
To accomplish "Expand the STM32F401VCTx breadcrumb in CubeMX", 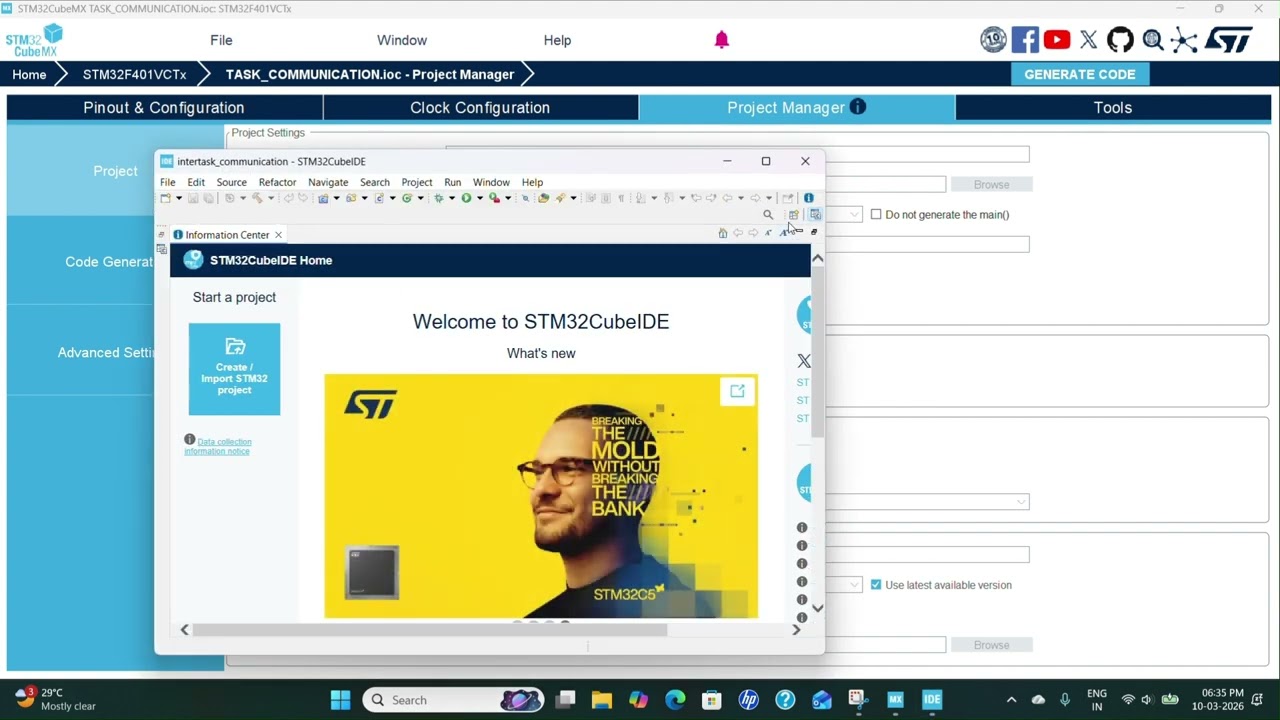I will coord(134,74).
